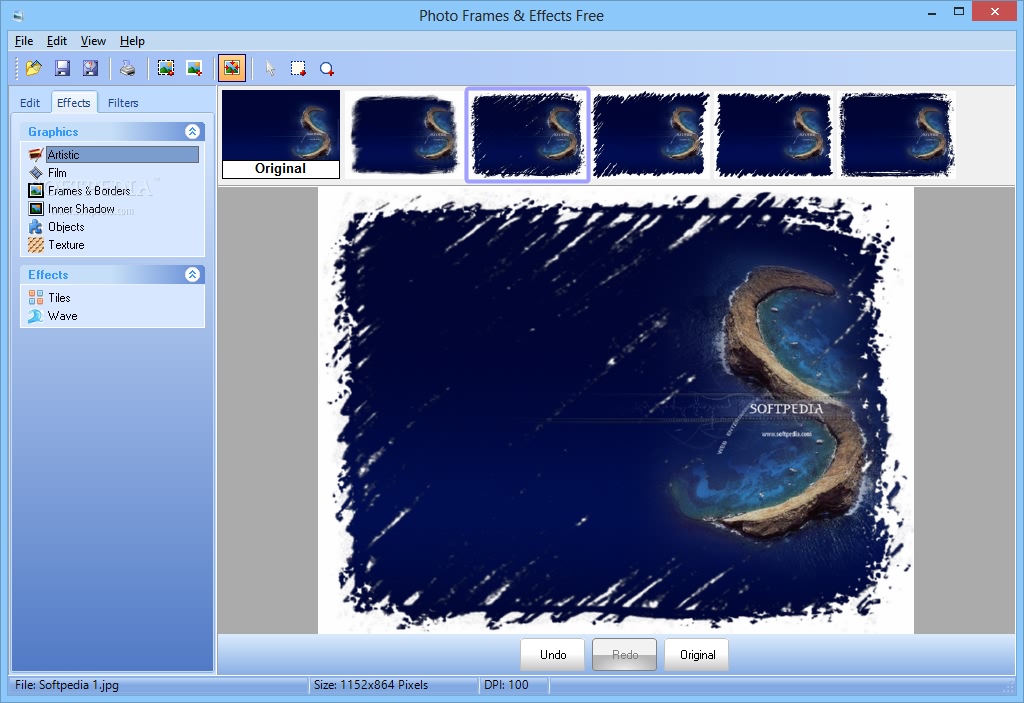Click the Tiles effect icon
Viewport: 1024px width, 703px height.
[36, 297]
